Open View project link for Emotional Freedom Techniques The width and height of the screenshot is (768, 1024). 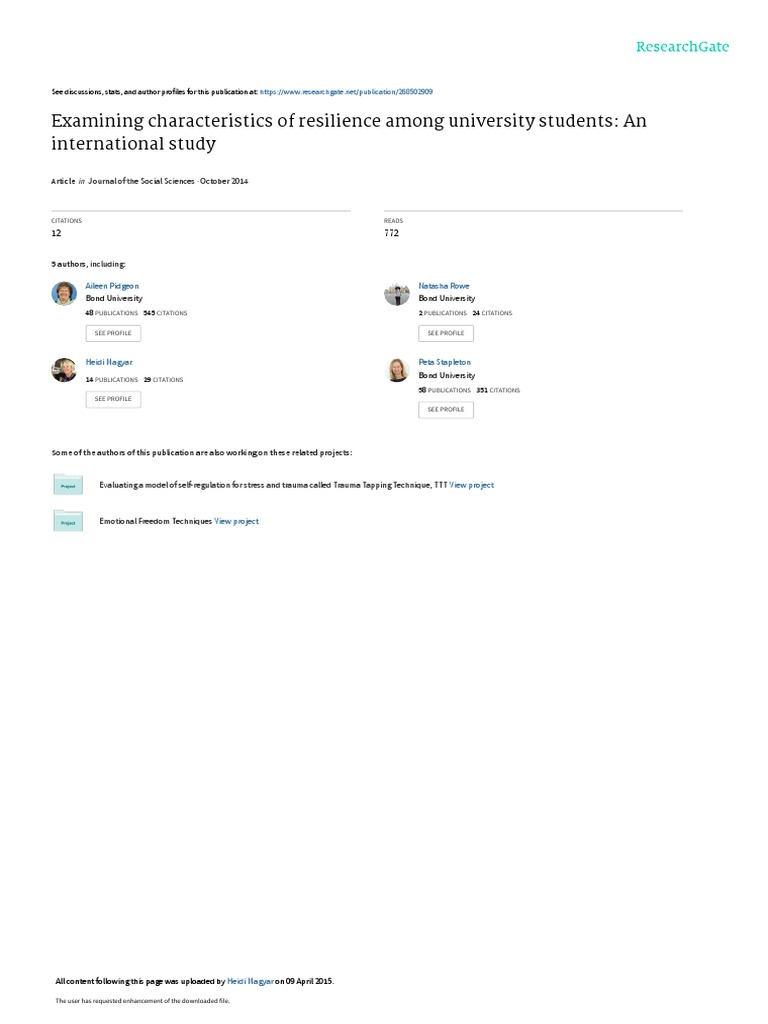click(236, 521)
